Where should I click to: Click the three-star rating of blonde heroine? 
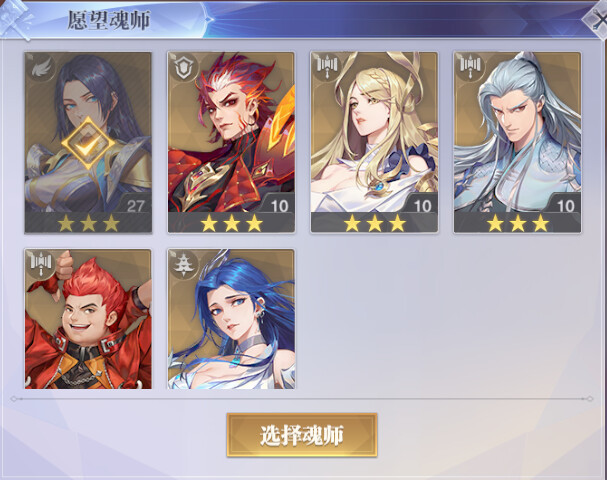pos(374,223)
